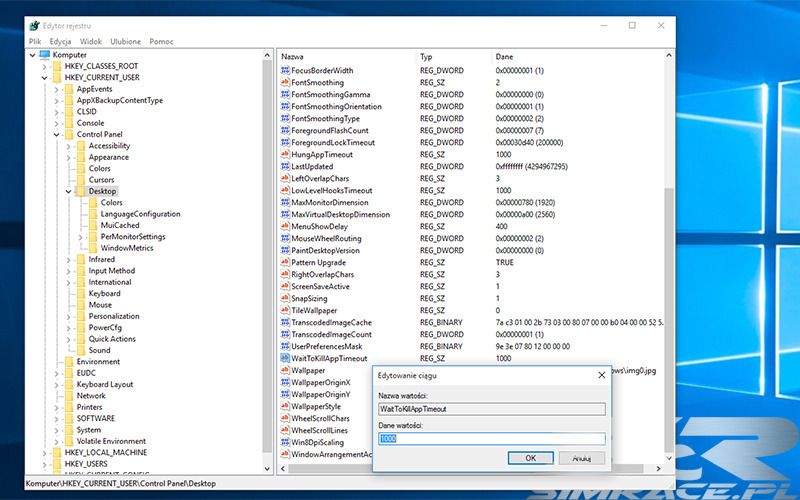Collapse the Control Panel tree node
Viewport: 800px width, 500px height.
pos(56,134)
